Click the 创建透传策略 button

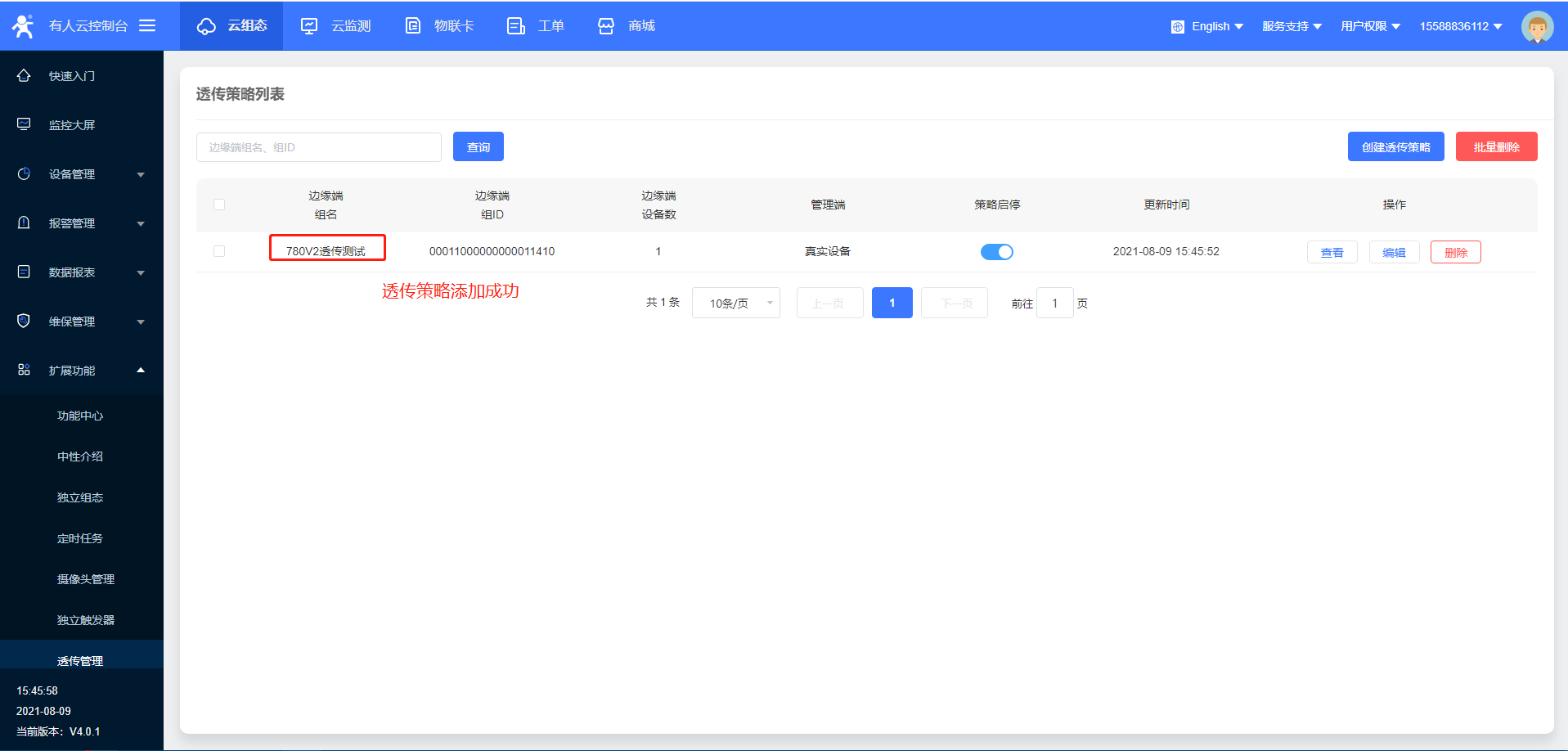[x=1395, y=147]
